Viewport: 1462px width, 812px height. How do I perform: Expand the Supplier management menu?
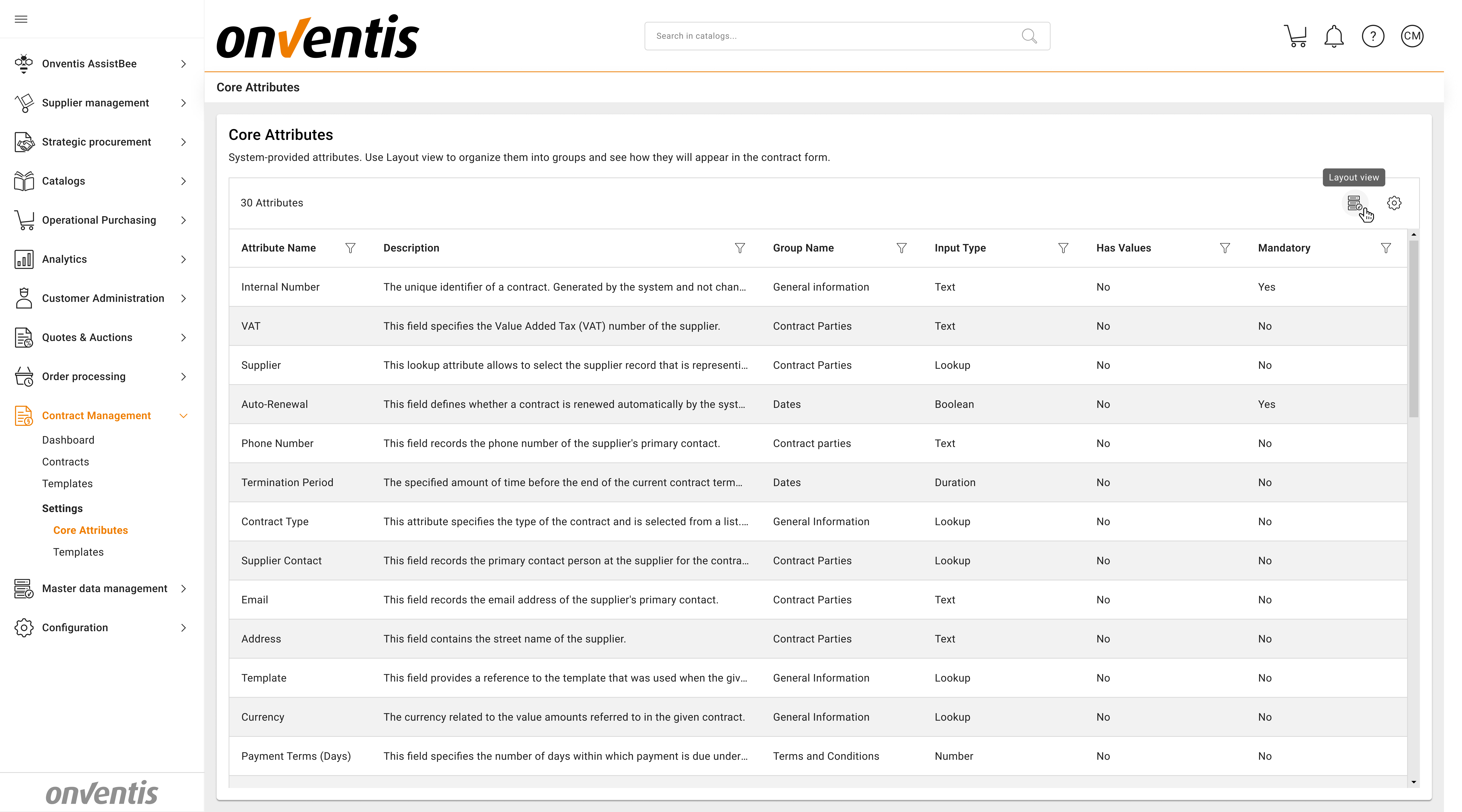point(95,103)
